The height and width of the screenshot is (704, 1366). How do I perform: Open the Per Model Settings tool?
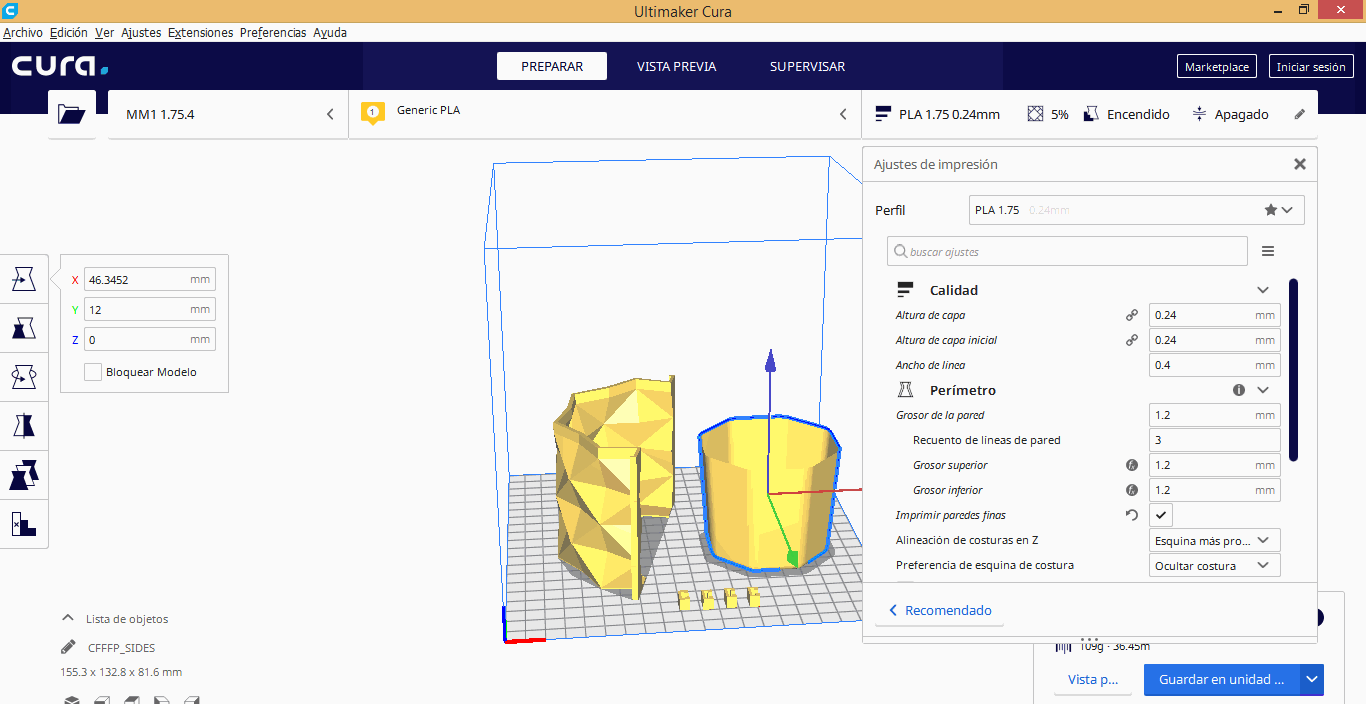23,475
